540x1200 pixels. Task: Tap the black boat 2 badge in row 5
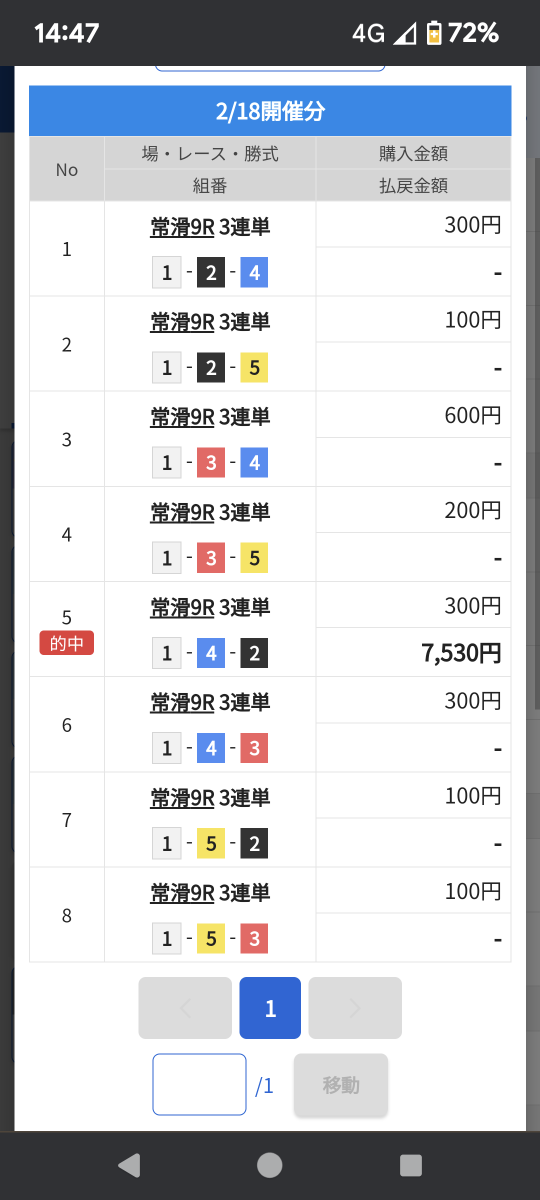(254, 653)
